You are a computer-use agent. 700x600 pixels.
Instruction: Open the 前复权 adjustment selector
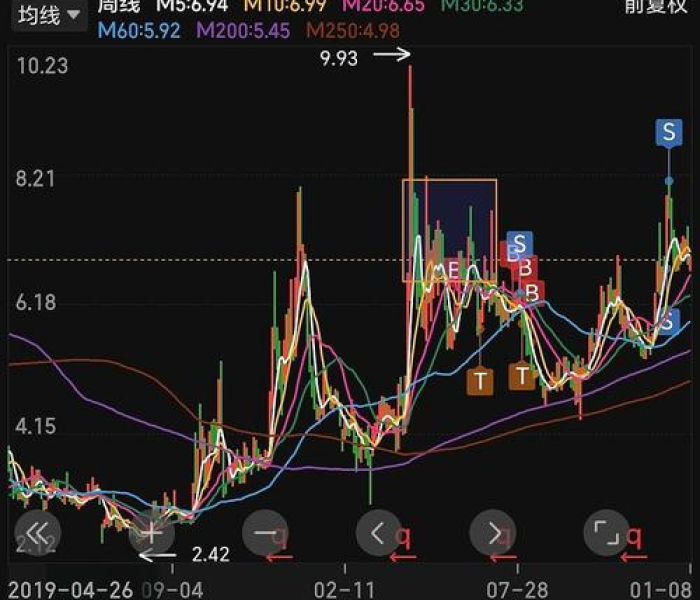(656, 6)
